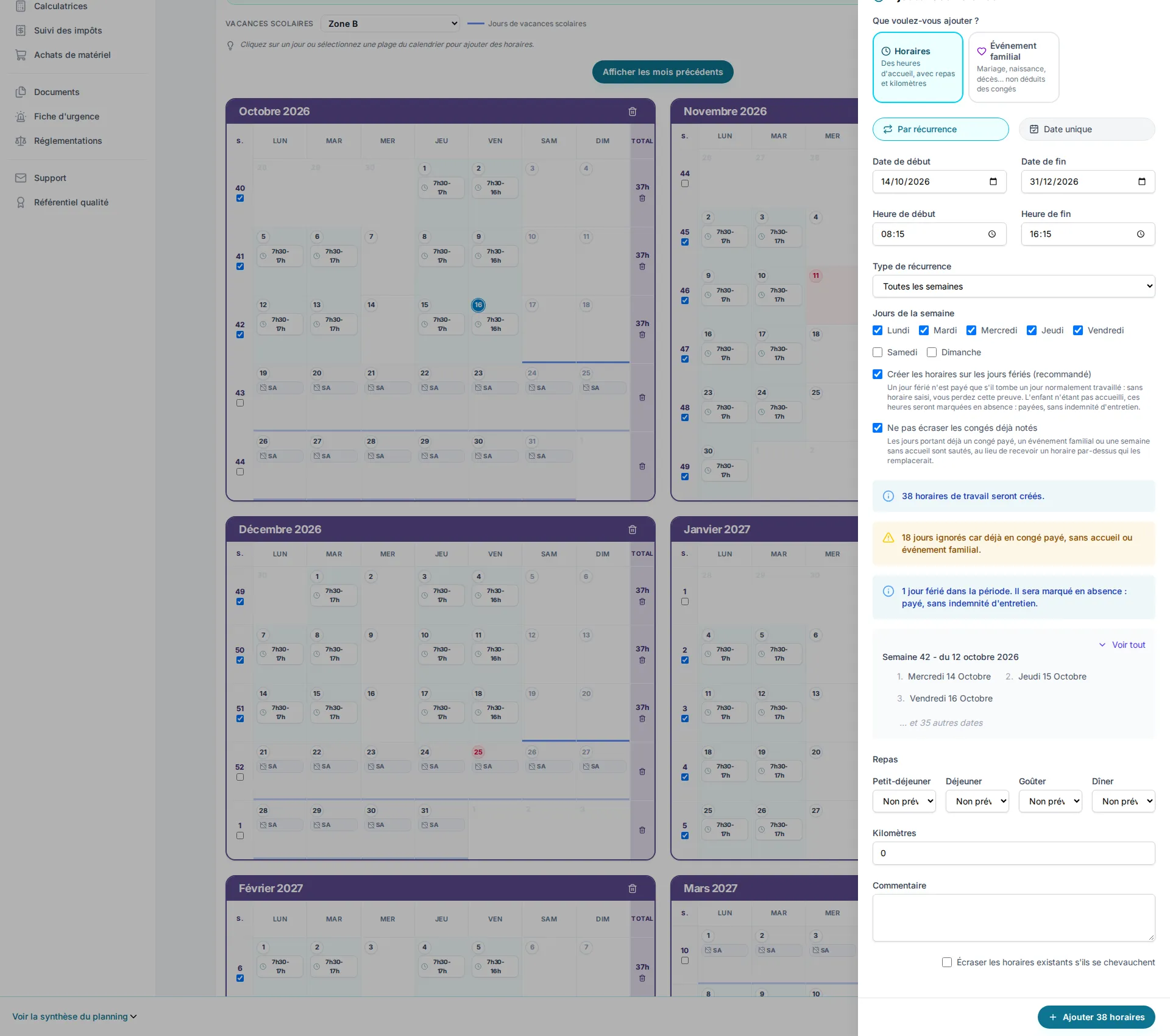This screenshot has width=1170, height=1036.
Task: Uncheck Mercredi day checkbox
Action: pyautogui.click(x=971, y=330)
